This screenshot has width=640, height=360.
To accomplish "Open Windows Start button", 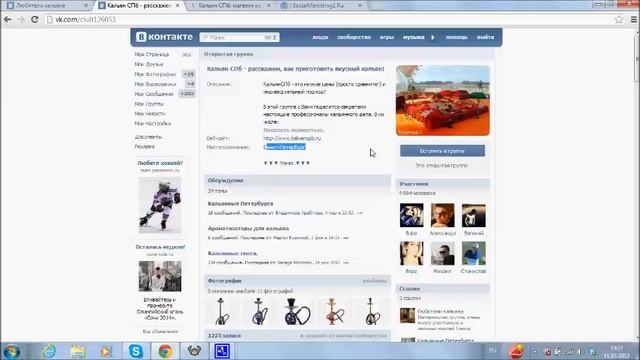I will [11, 351].
